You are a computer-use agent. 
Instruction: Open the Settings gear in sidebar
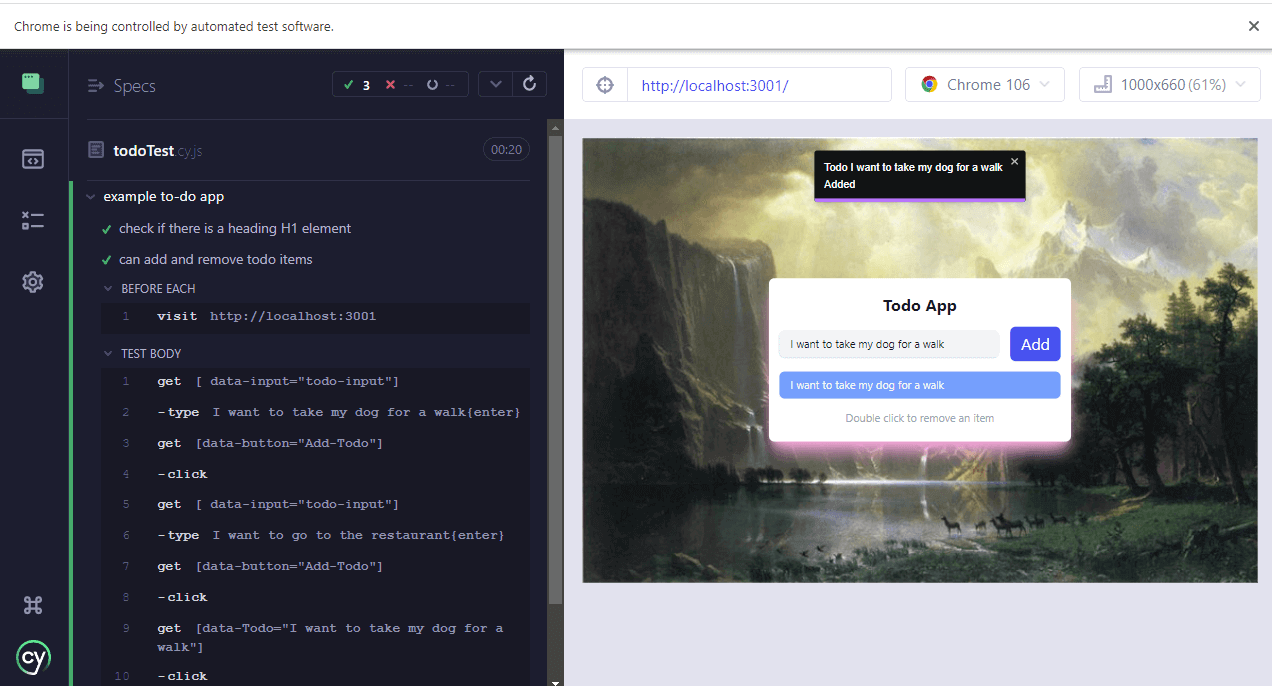[x=33, y=283]
